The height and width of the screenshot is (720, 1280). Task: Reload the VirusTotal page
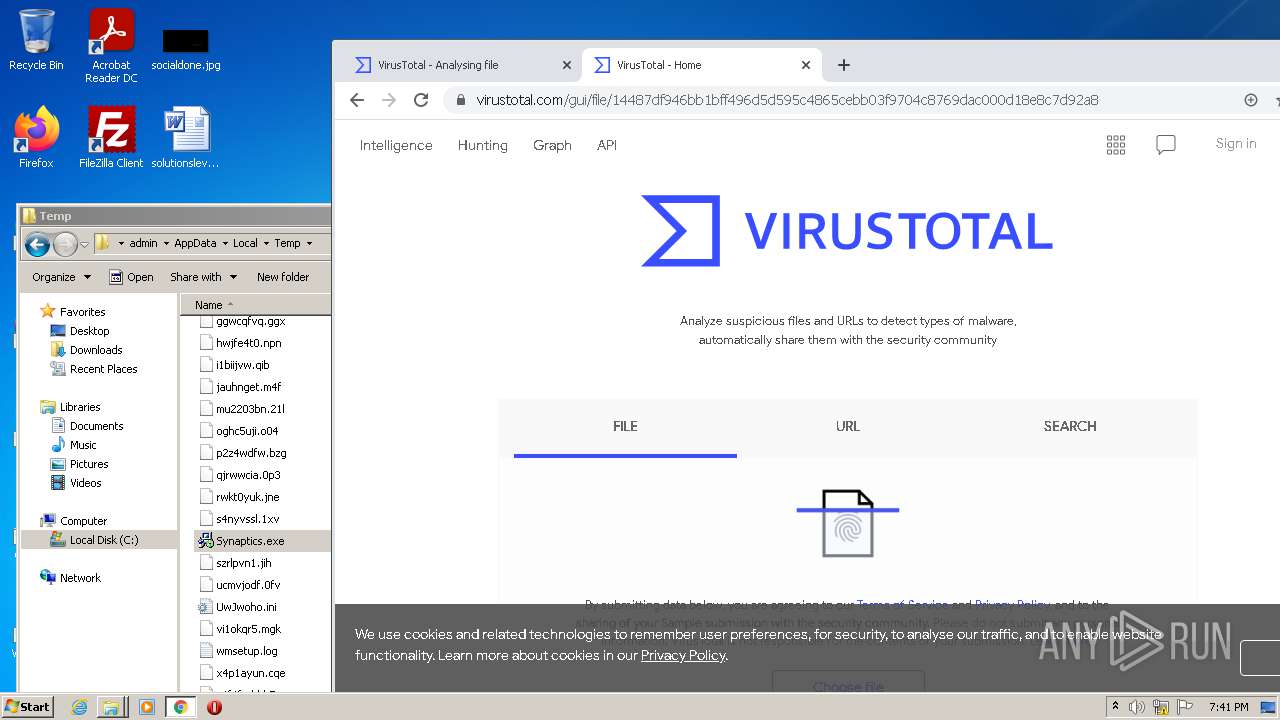coord(421,100)
